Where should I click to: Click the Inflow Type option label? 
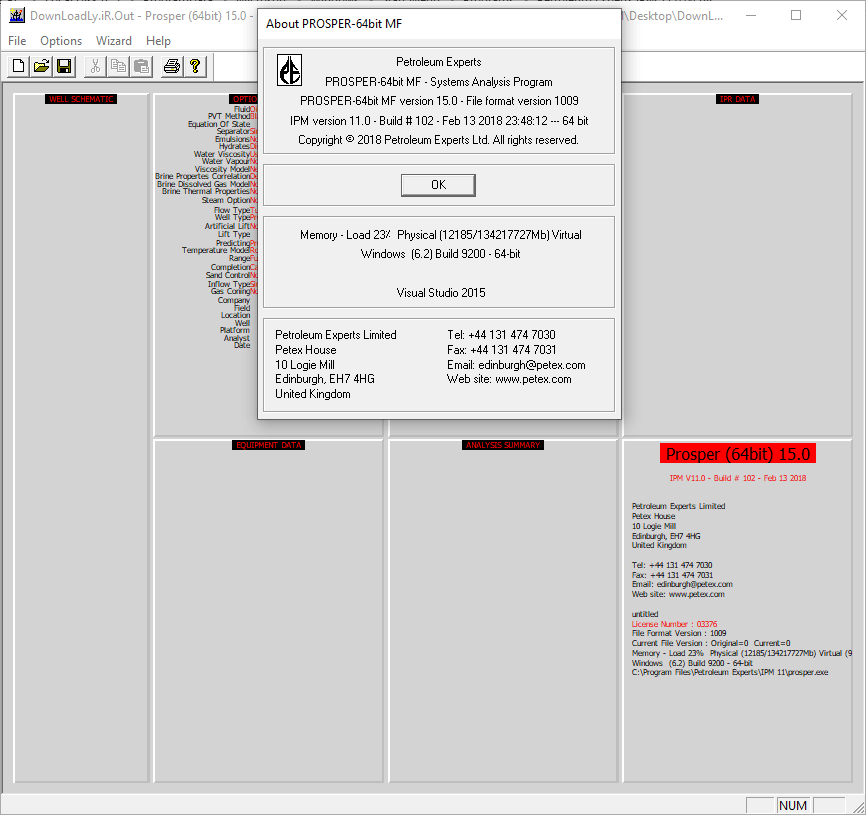tap(229, 284)
